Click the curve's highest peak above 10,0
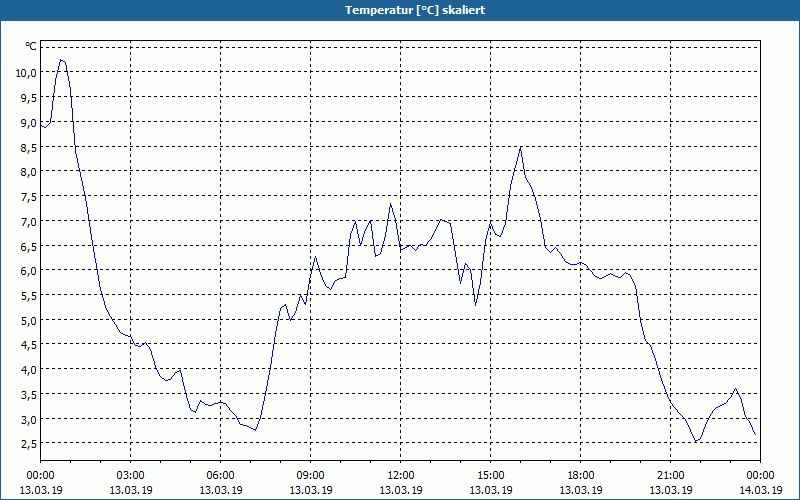 (61, 60)
